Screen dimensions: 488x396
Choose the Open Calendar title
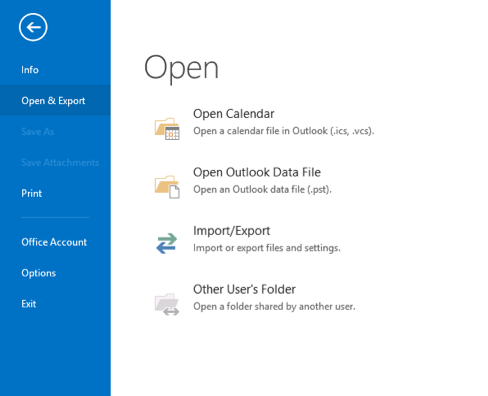click(x=234, y=114)
